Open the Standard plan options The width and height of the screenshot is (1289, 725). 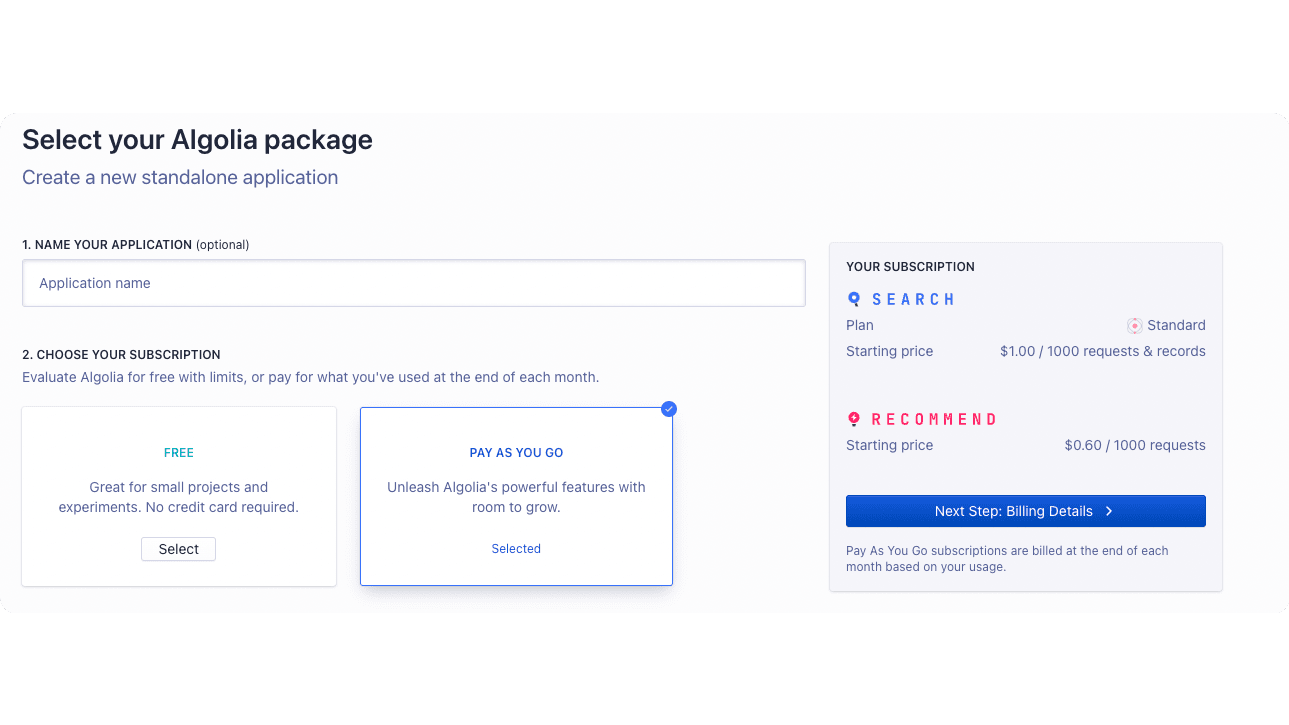click(1166, 325)
